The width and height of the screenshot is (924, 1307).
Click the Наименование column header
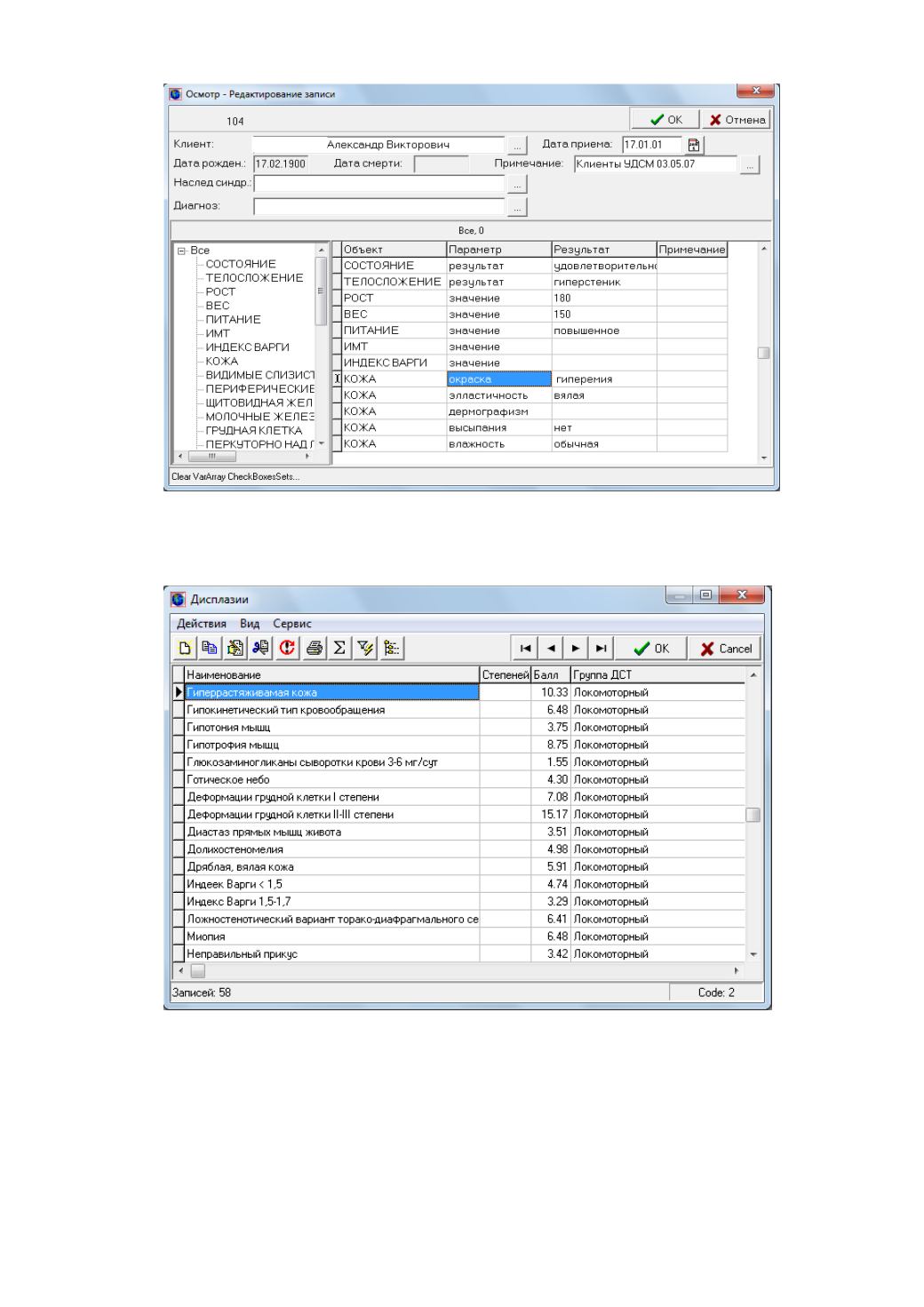click(x=332, y=675)
